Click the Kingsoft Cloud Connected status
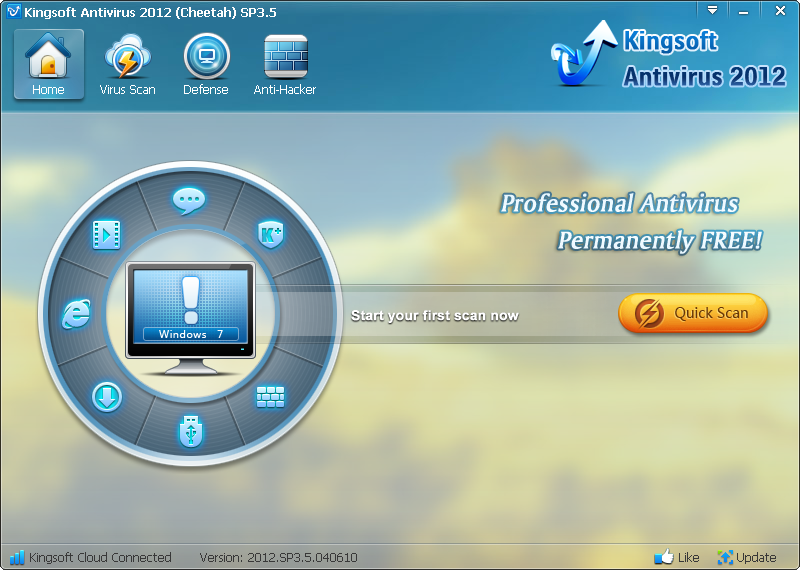This screenshot has height=570, width=800. click(91, 557)
